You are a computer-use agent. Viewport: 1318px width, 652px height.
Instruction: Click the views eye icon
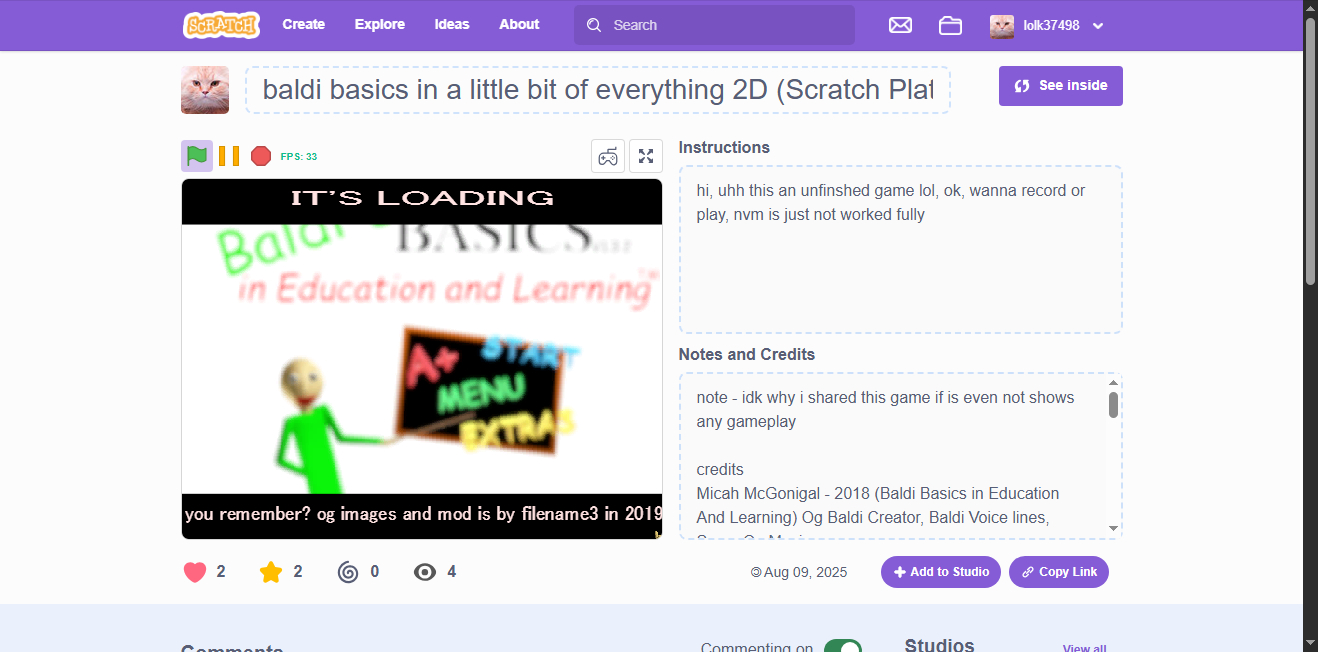425,572
